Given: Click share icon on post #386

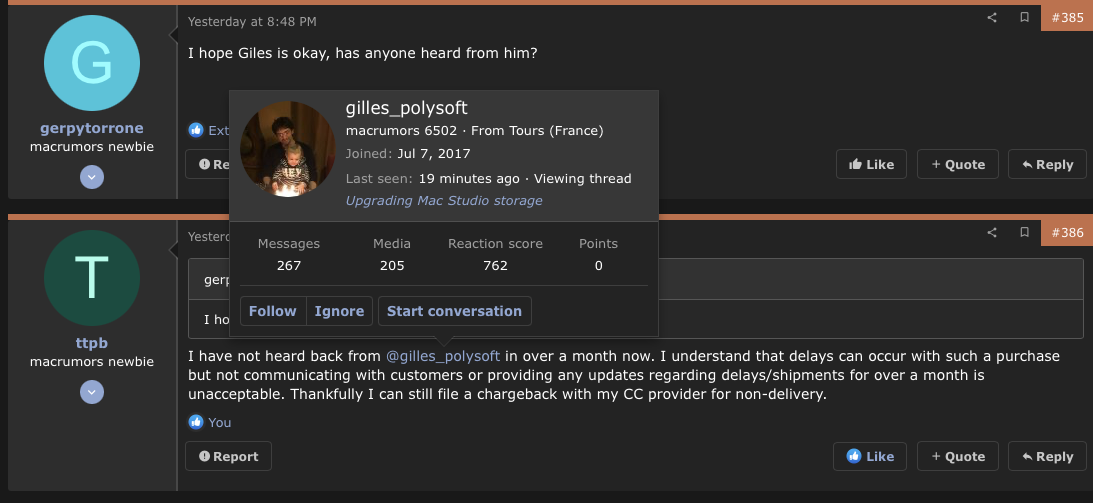Looking at the screenshot, I should [x=992, y=233].
